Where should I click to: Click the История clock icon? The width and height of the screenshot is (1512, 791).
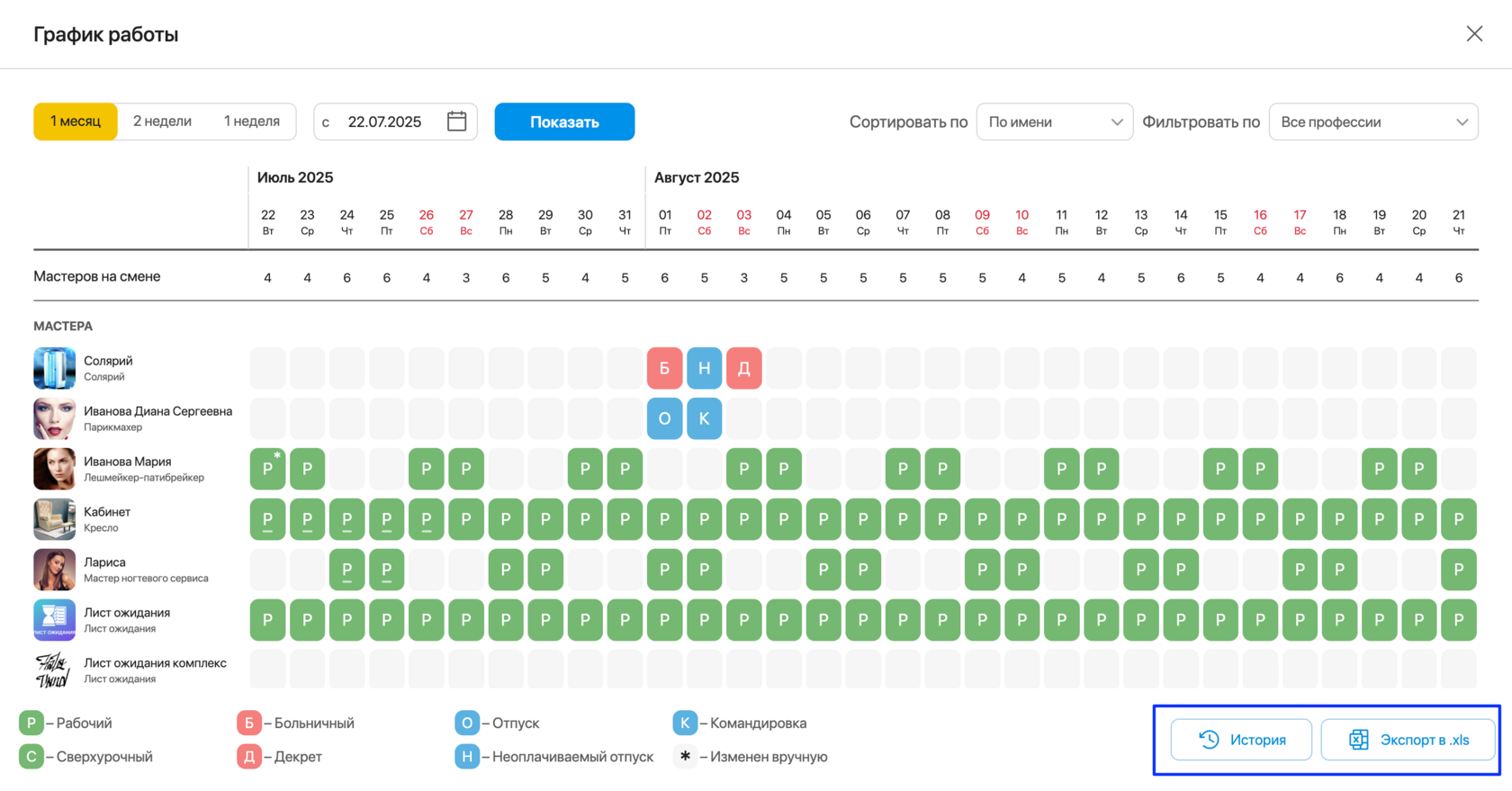[x=1209, y=740]
